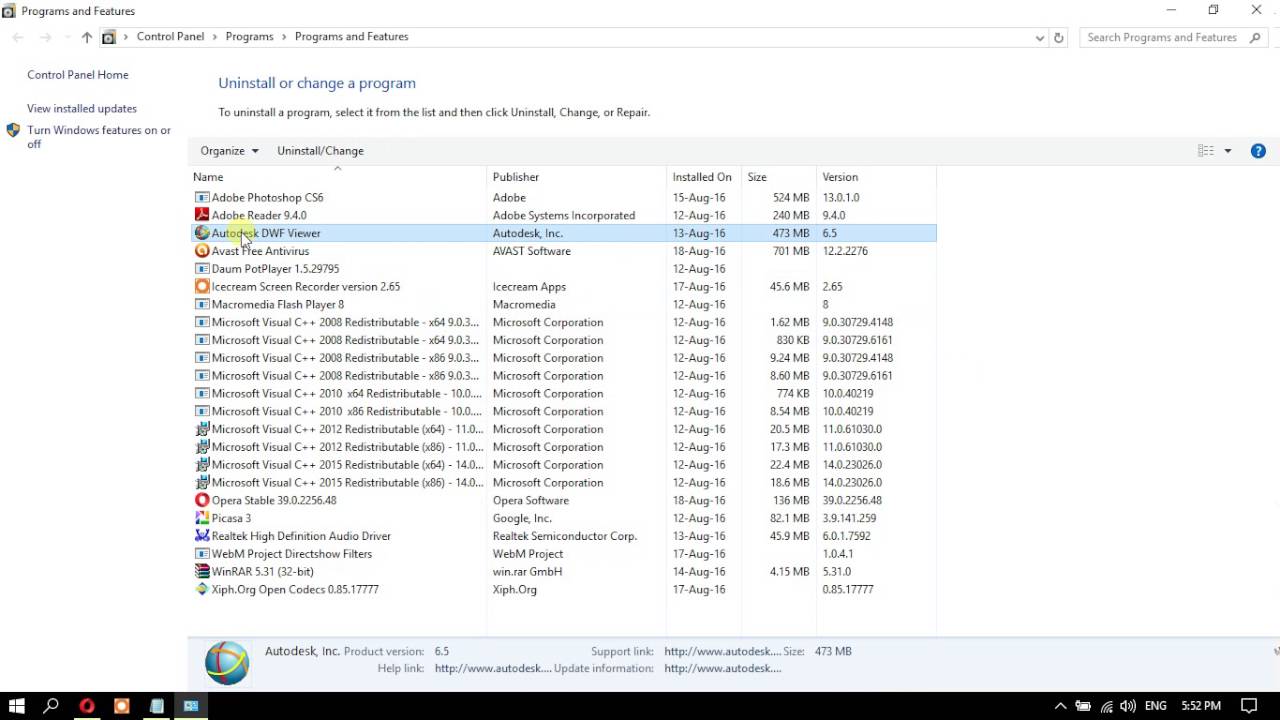1280x720 pixels.
Task: Click the Daum PotPlayer icon
Action: pos(202,269)
